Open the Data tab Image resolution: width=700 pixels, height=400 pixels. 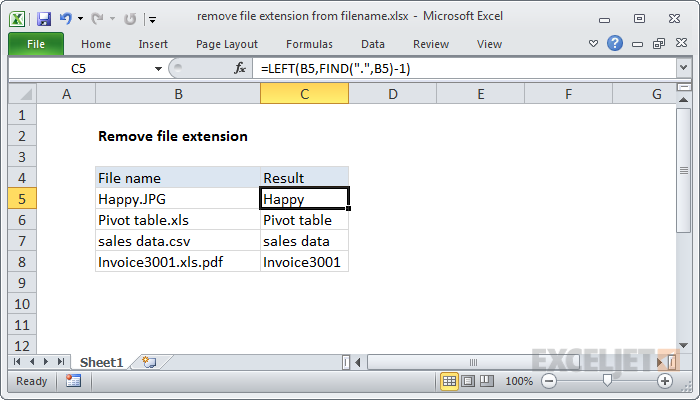pyautogui.click(x=373, y=44)
